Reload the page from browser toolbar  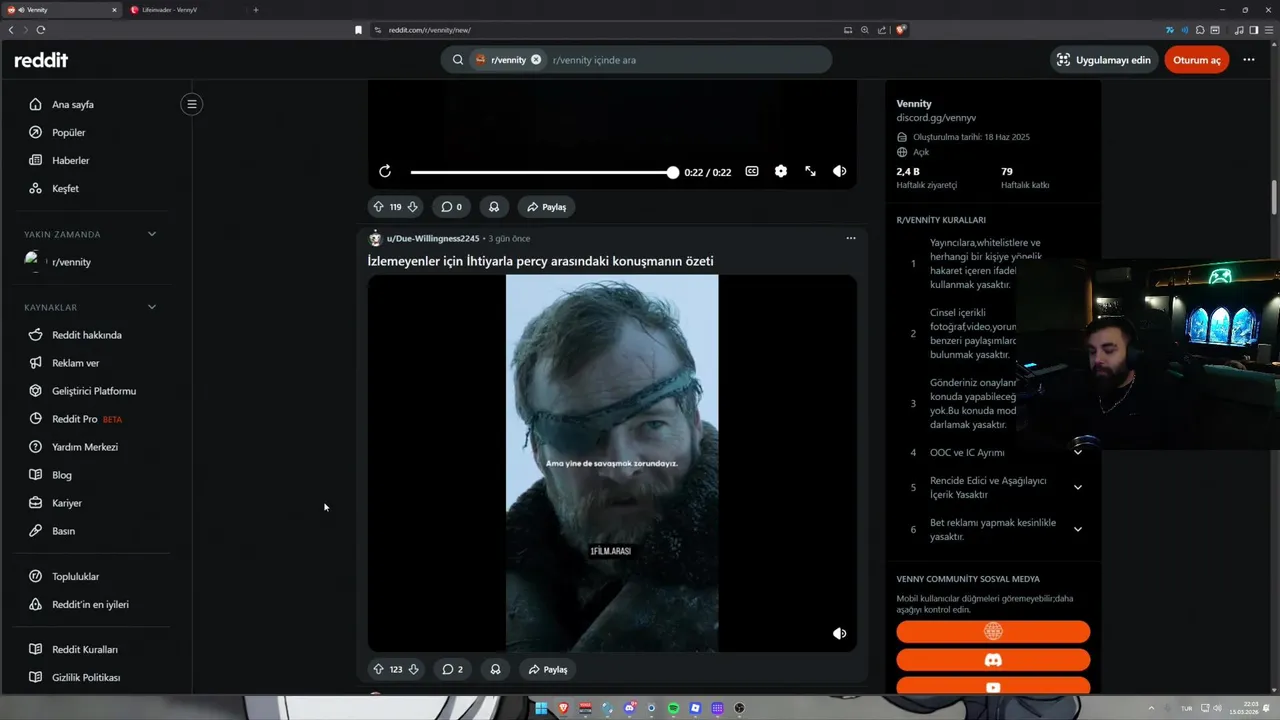(x=41, y=30)
